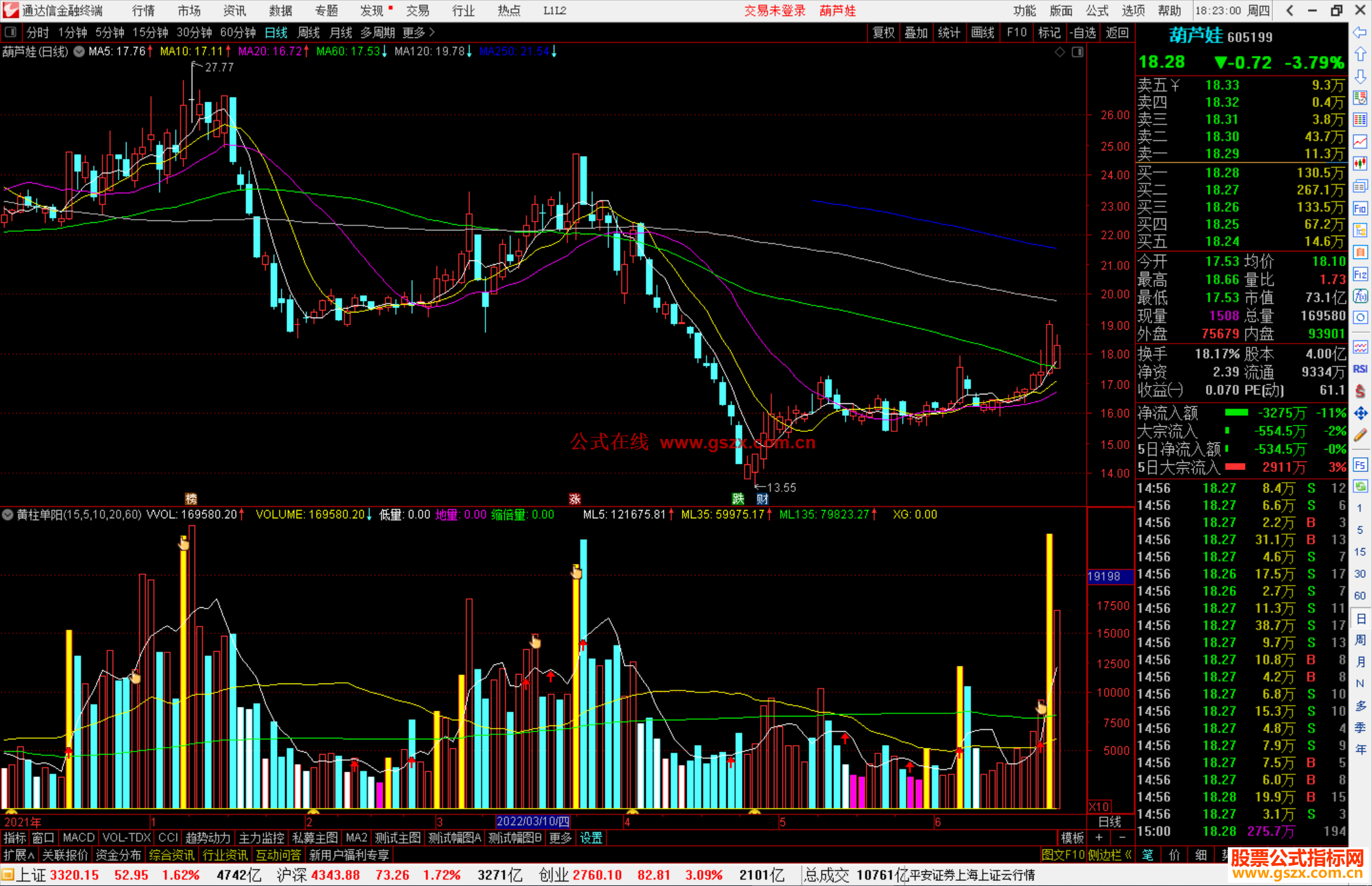Switch to 60-minute period in right sidebar
Screen dimensions: 1372x886
coord(1359,596)
